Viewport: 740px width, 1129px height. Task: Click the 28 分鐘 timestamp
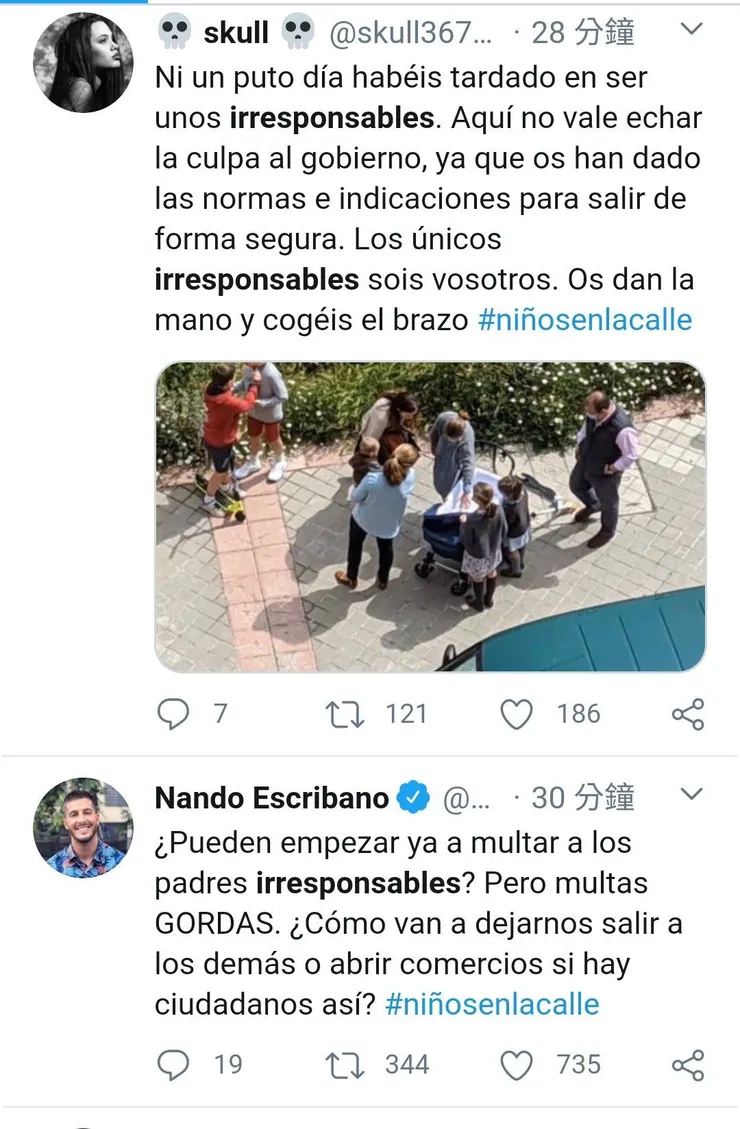583,32
